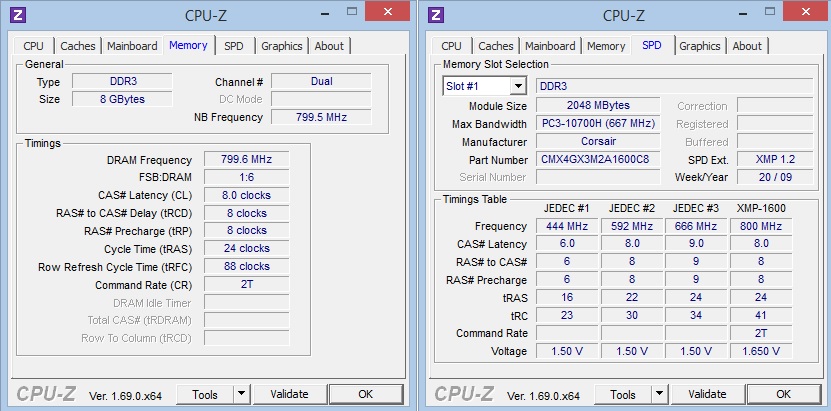Screen dimensions: 831x411
Task: Click OK in the left window
Action: pos(366,394)
